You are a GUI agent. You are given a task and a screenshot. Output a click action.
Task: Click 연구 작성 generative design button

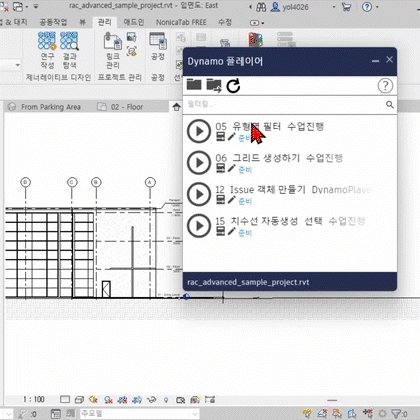pos(47,50)
